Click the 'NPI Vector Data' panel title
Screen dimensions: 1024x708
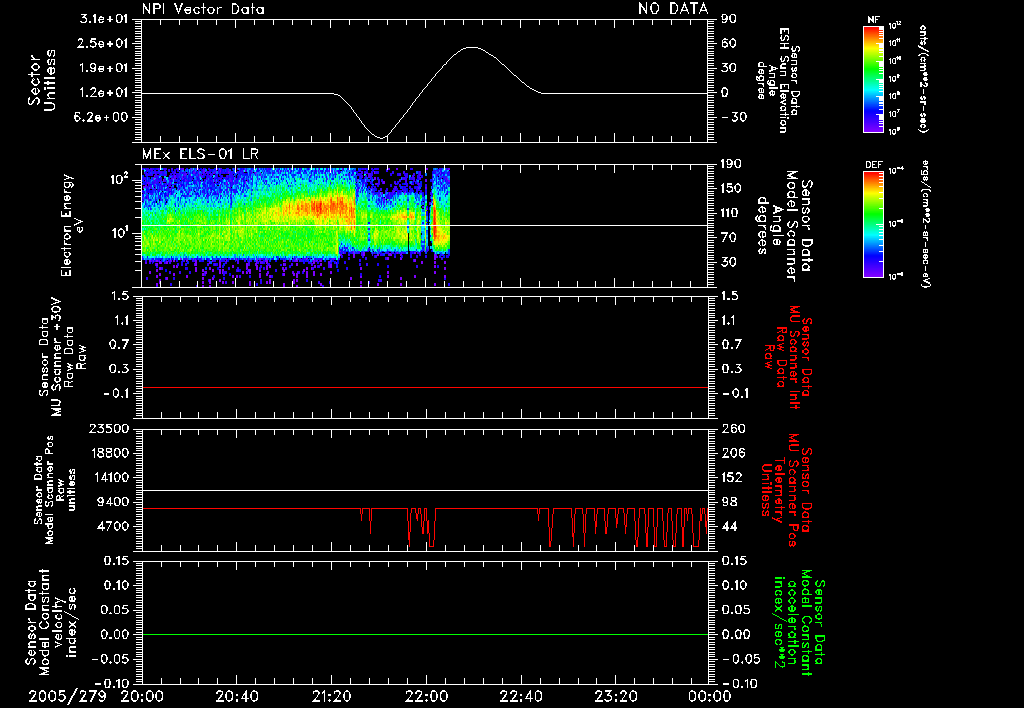click(x=203, y=8)
